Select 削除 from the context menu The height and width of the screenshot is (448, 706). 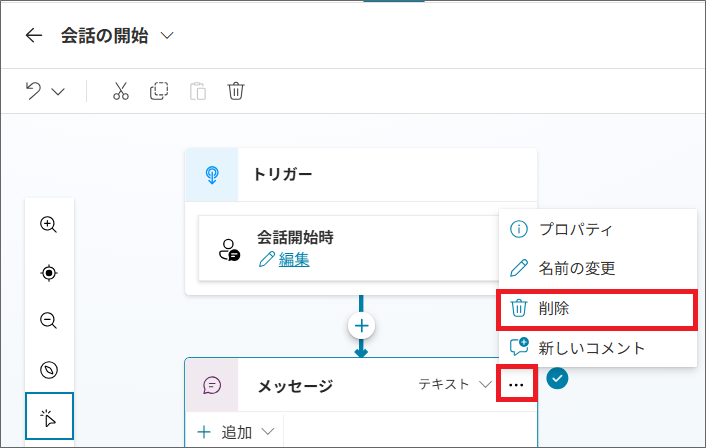click(555, 309)
